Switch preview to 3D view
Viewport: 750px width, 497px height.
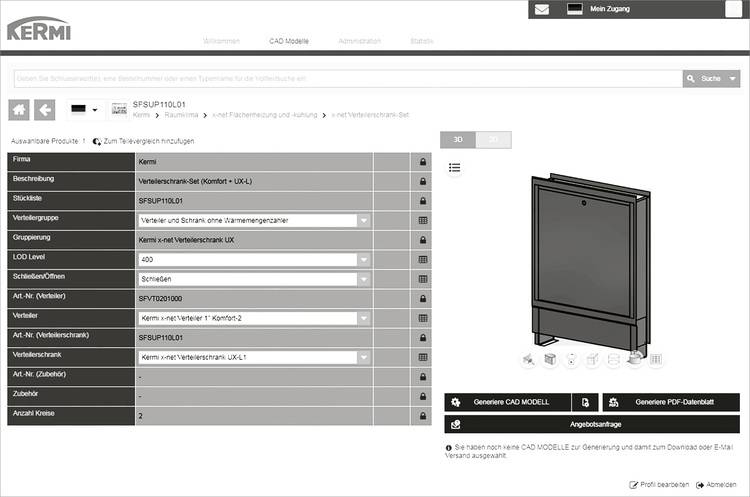pyautogui.click(x=457, y=140)
